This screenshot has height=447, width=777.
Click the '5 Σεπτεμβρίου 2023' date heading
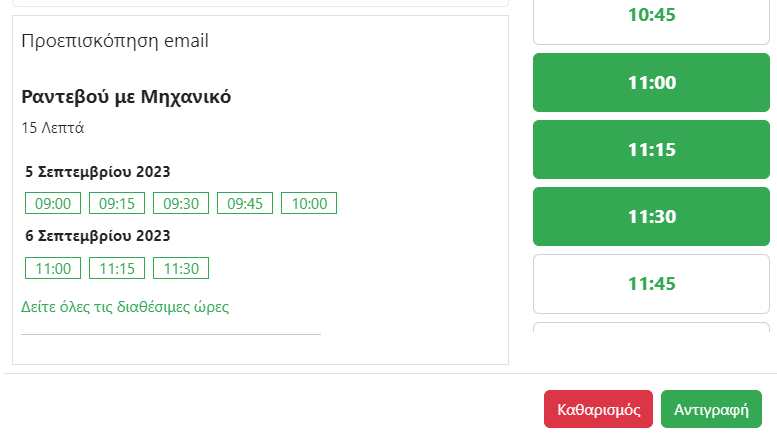coord(97,171)
